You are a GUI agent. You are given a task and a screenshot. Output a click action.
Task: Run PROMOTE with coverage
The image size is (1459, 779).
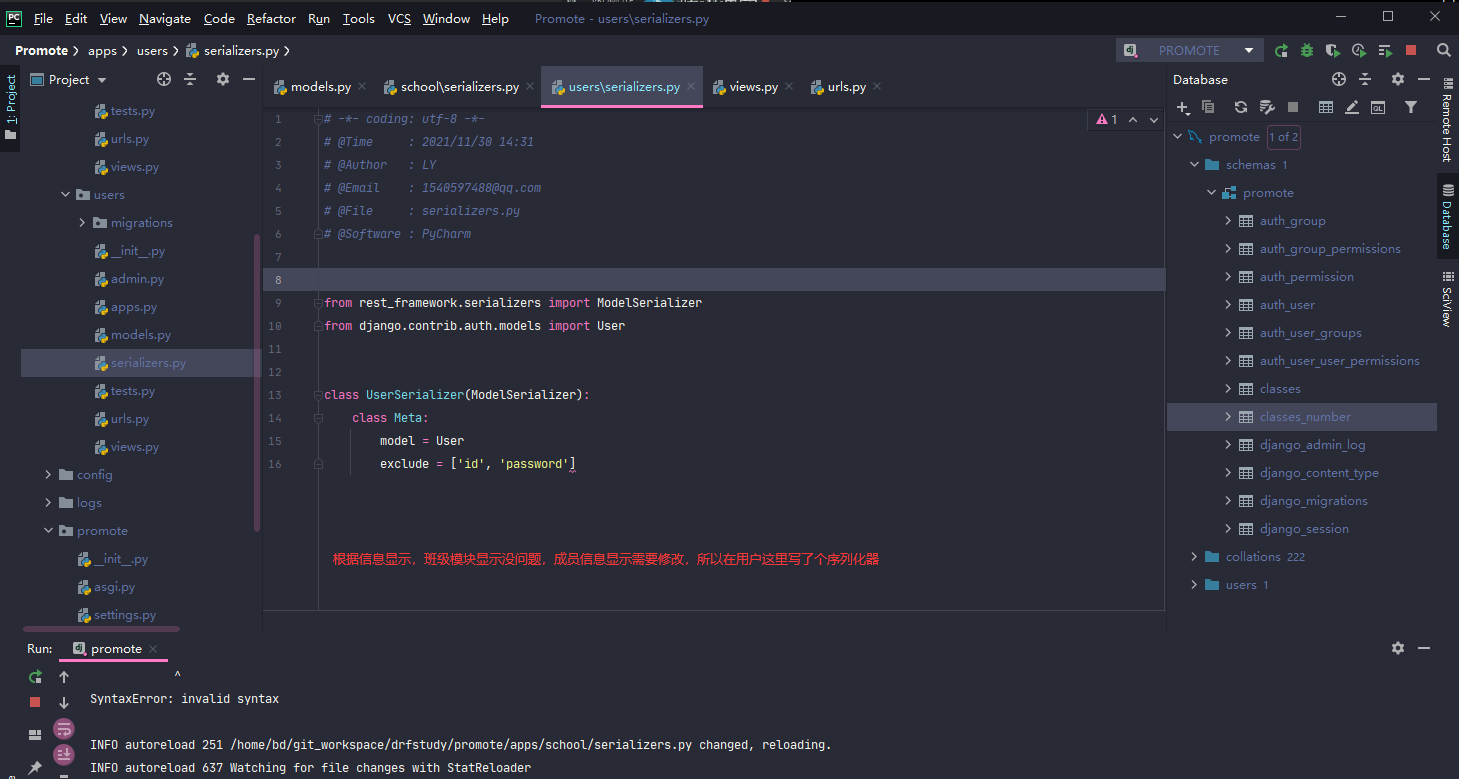coord(1333,50)
